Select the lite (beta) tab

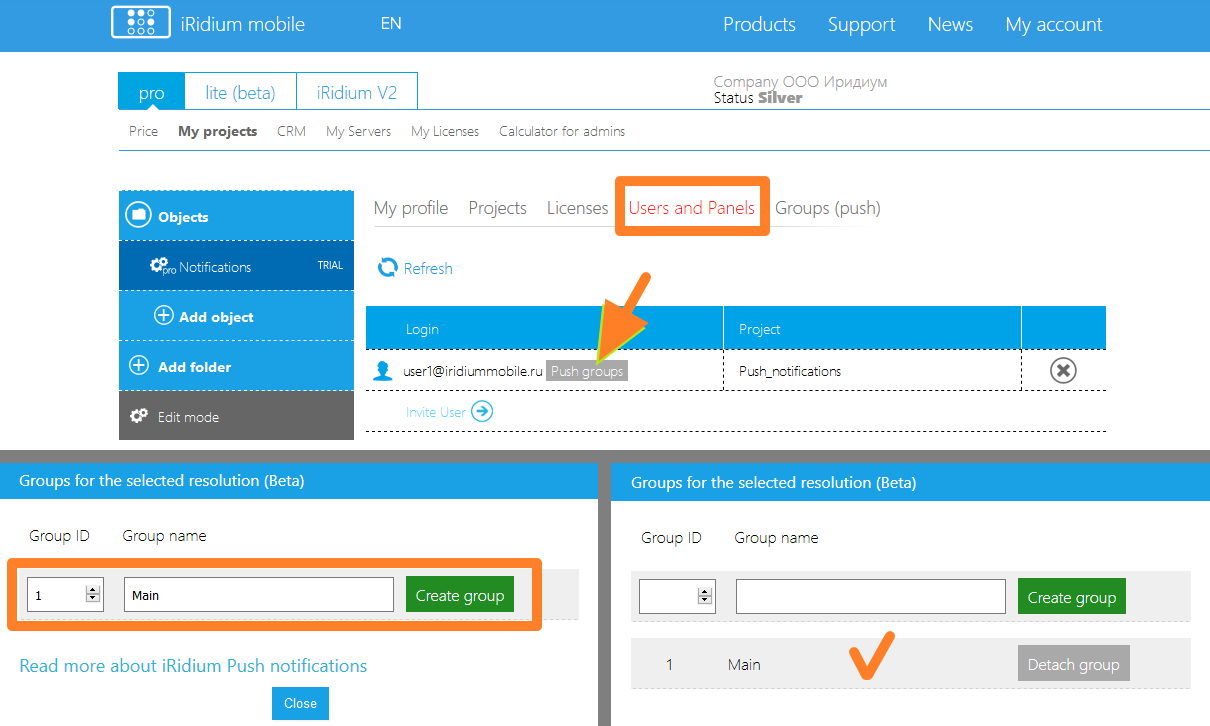(x=241, y=92)
